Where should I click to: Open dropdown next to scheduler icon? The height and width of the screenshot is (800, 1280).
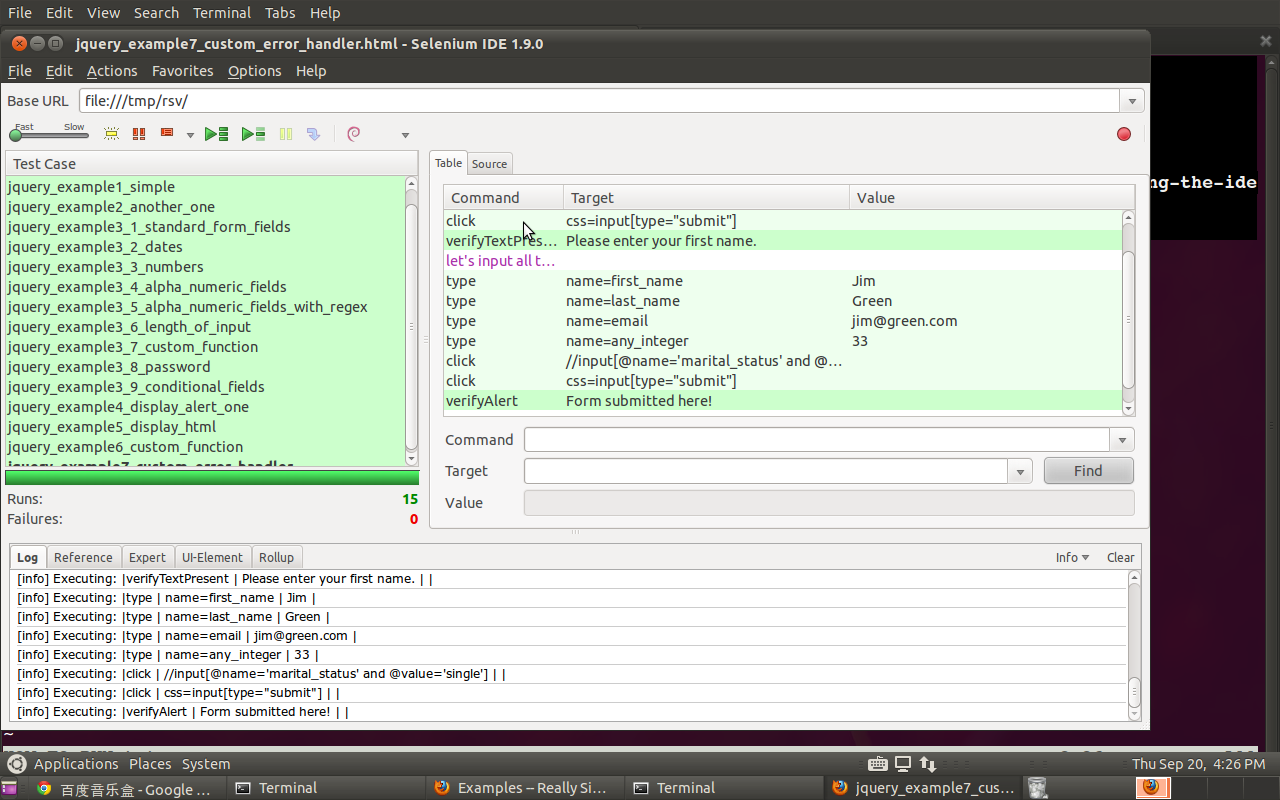[190, 135]
